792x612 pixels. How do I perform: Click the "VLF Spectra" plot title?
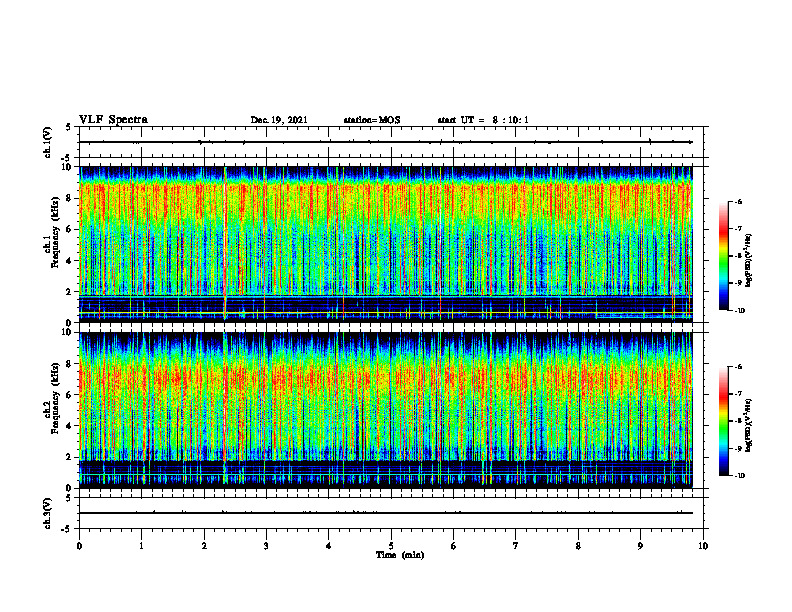point(113,120)
